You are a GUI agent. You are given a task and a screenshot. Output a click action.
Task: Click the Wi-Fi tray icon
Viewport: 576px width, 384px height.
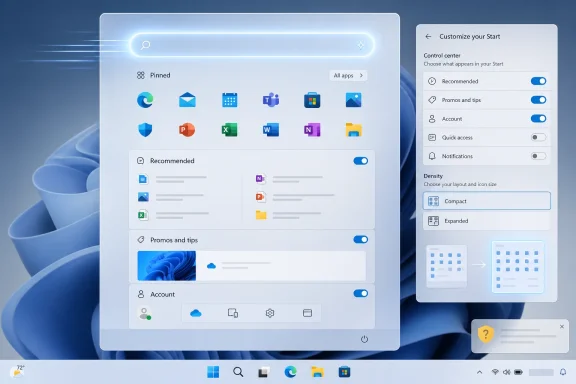tap(495, 372)
